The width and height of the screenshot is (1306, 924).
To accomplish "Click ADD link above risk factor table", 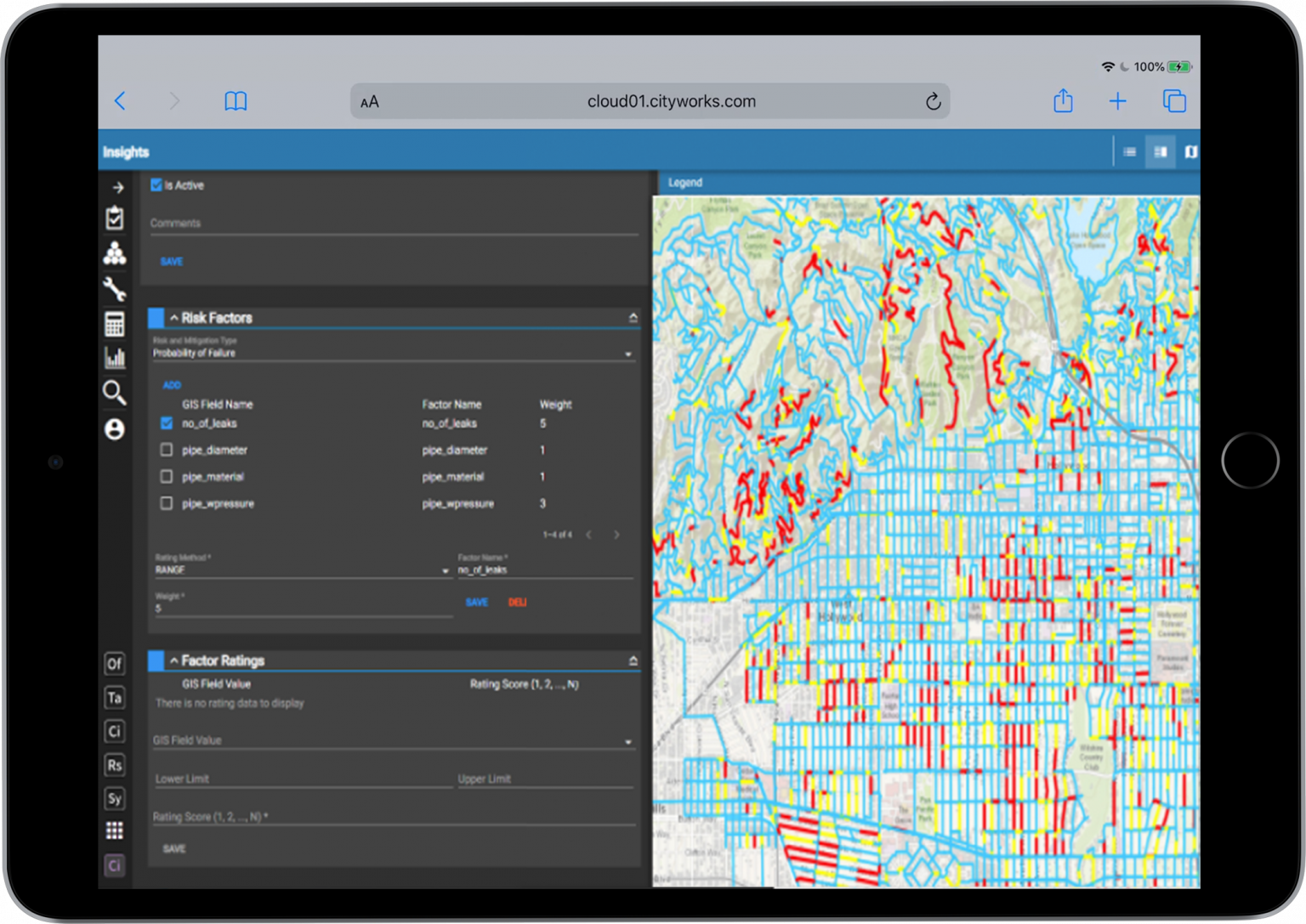I will (x=172, y=385).
